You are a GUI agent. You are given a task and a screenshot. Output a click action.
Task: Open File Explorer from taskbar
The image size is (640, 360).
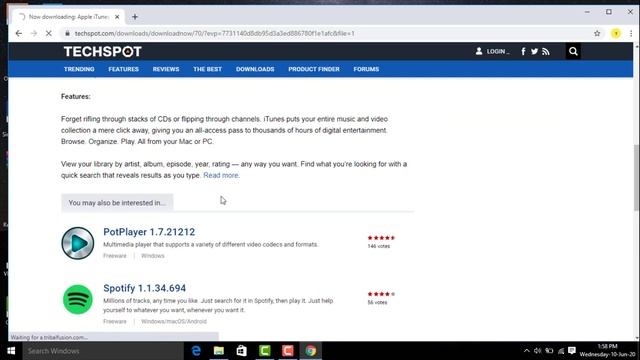coord(219,351)
